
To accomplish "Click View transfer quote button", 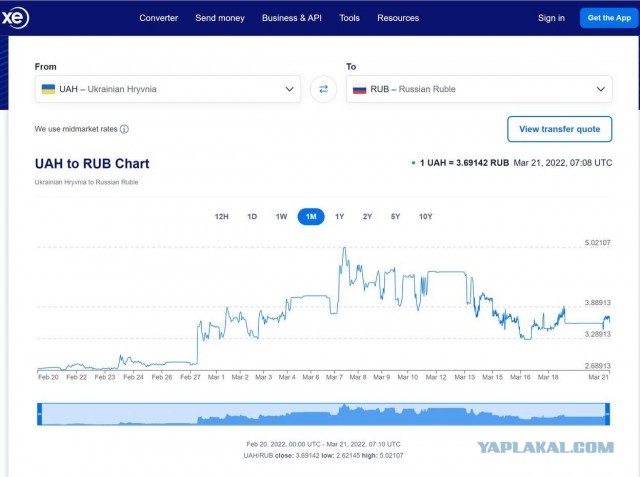I will (560, 129).
